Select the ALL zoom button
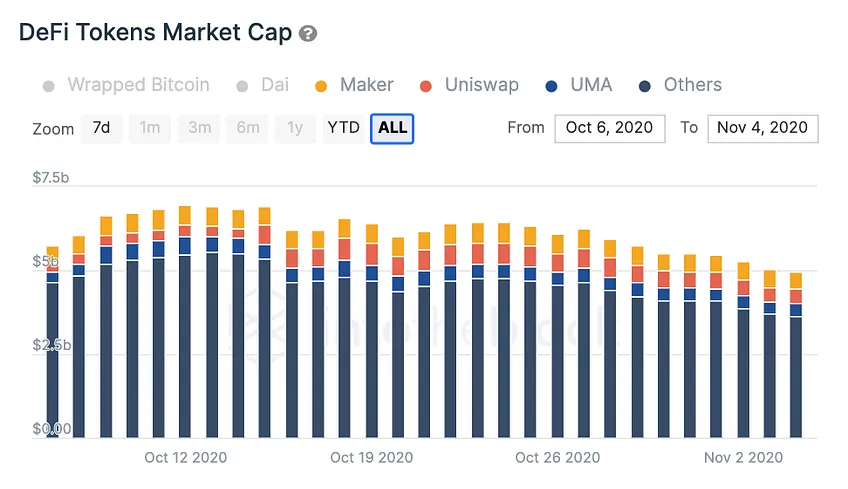The height and width of the screenshot is (489, 848). 392,128
